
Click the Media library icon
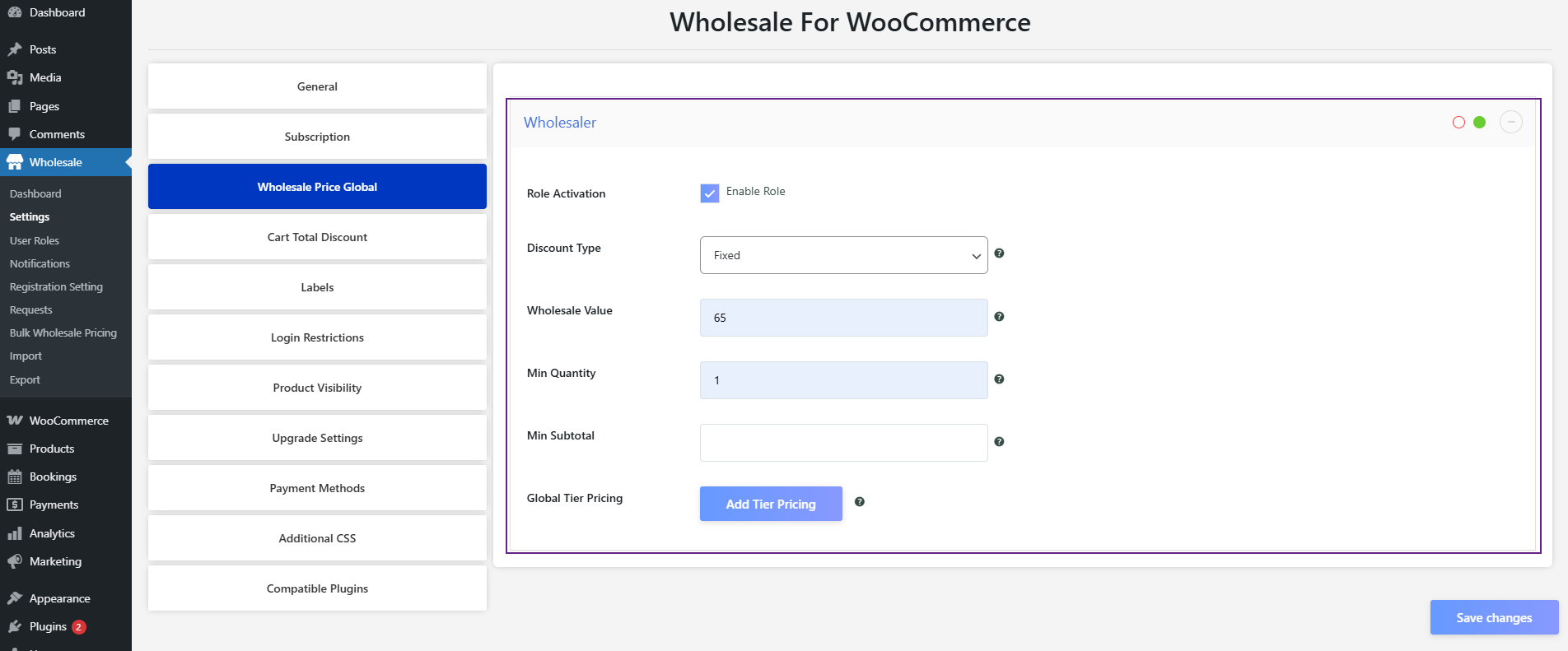15,77
